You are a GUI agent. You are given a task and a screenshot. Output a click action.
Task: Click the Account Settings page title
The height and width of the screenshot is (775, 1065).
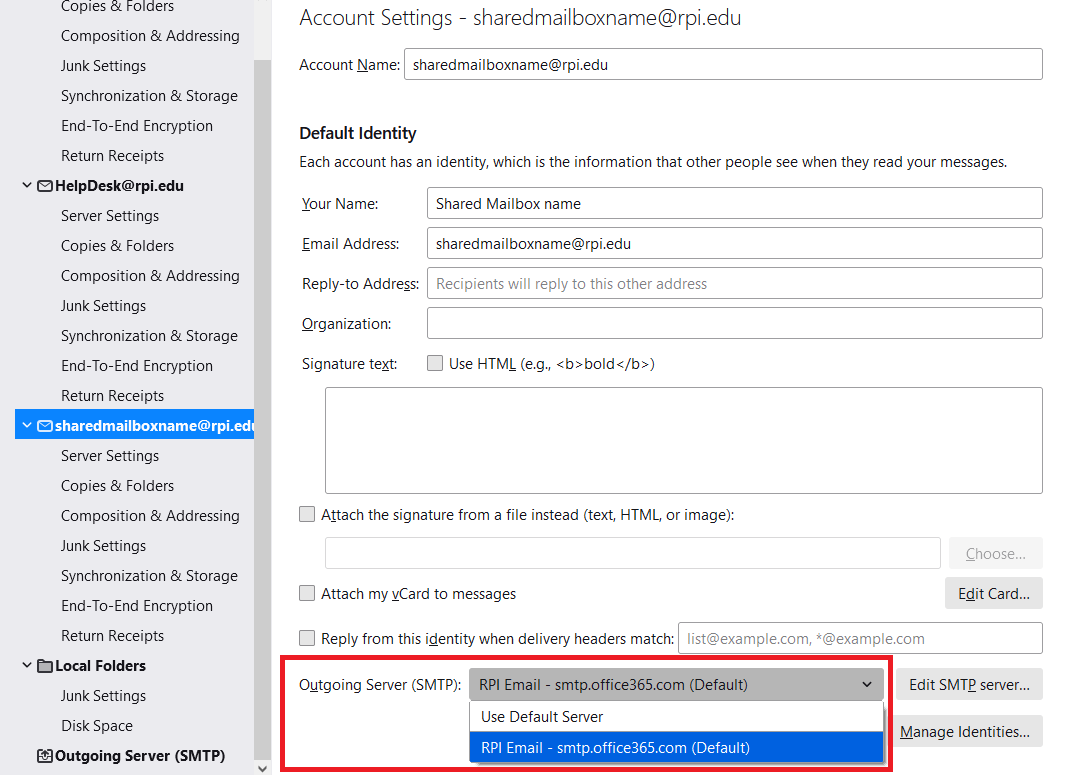(x=520, y=18)
